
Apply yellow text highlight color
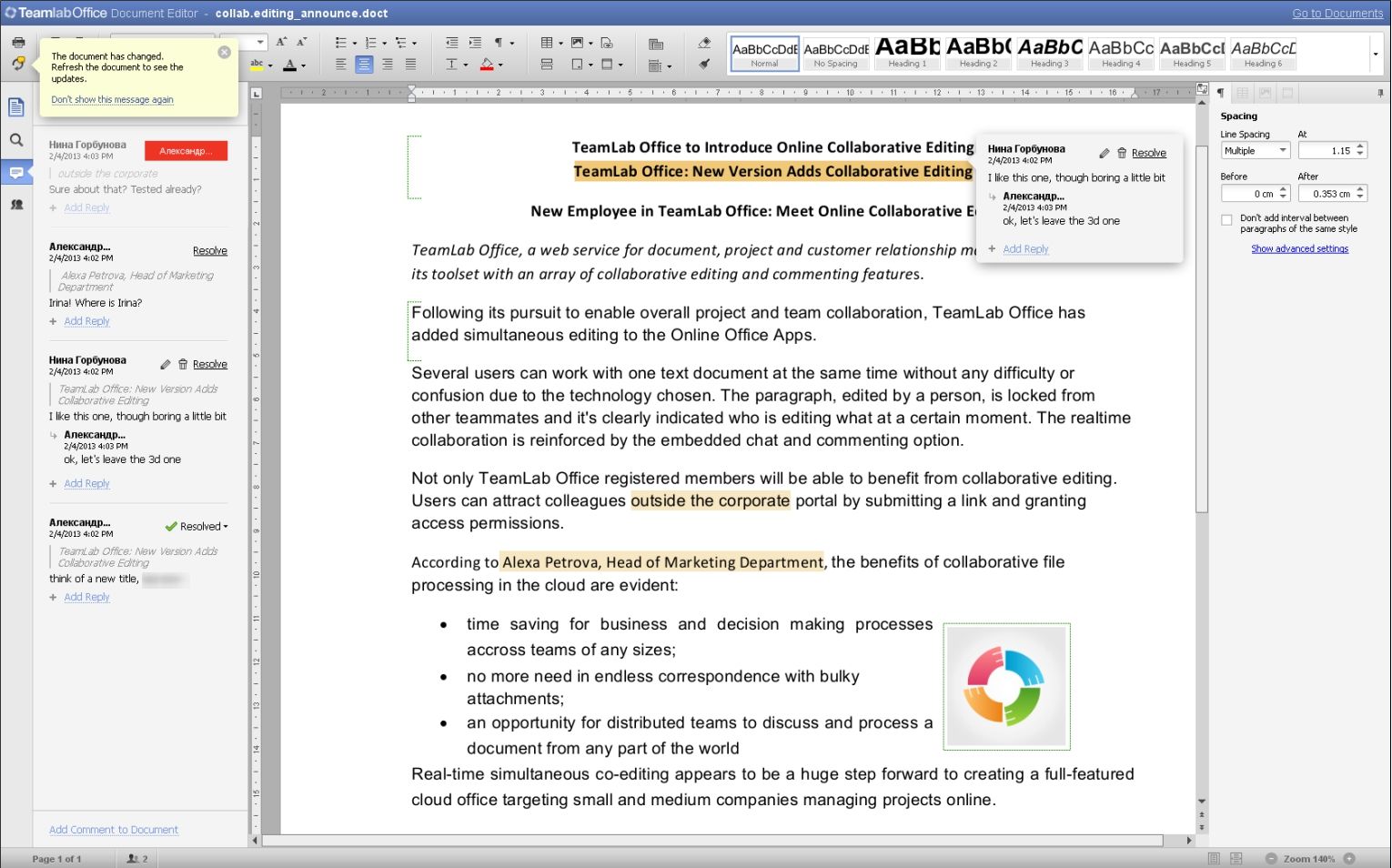[257, 65]
